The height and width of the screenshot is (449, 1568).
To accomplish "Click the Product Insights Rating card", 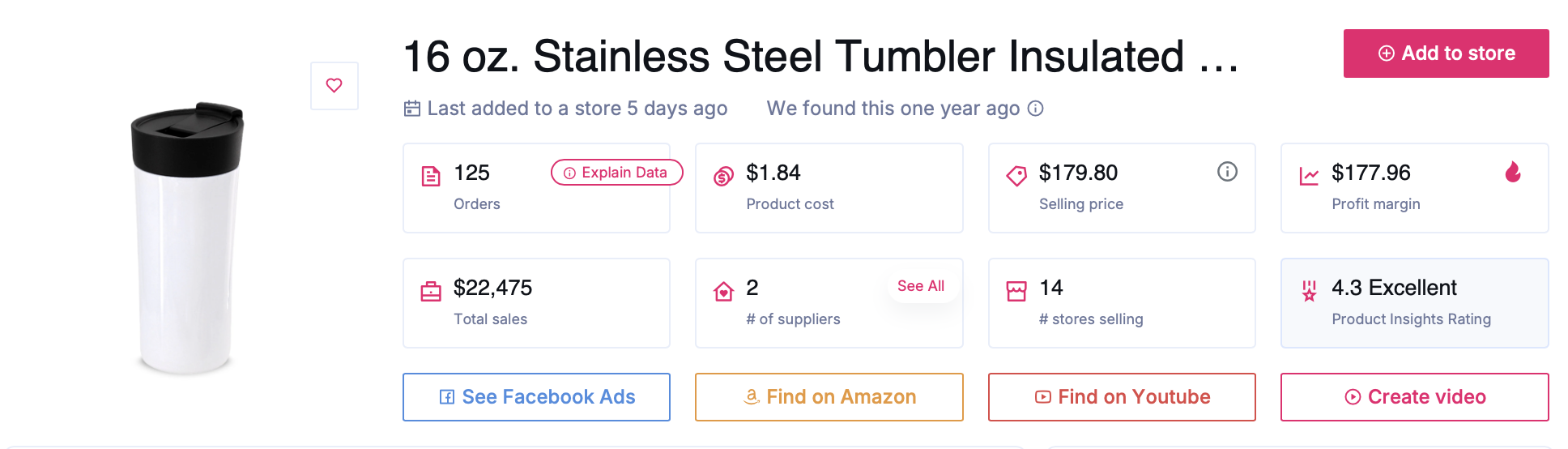I will pyautogui.click(x=1414, y=303).
